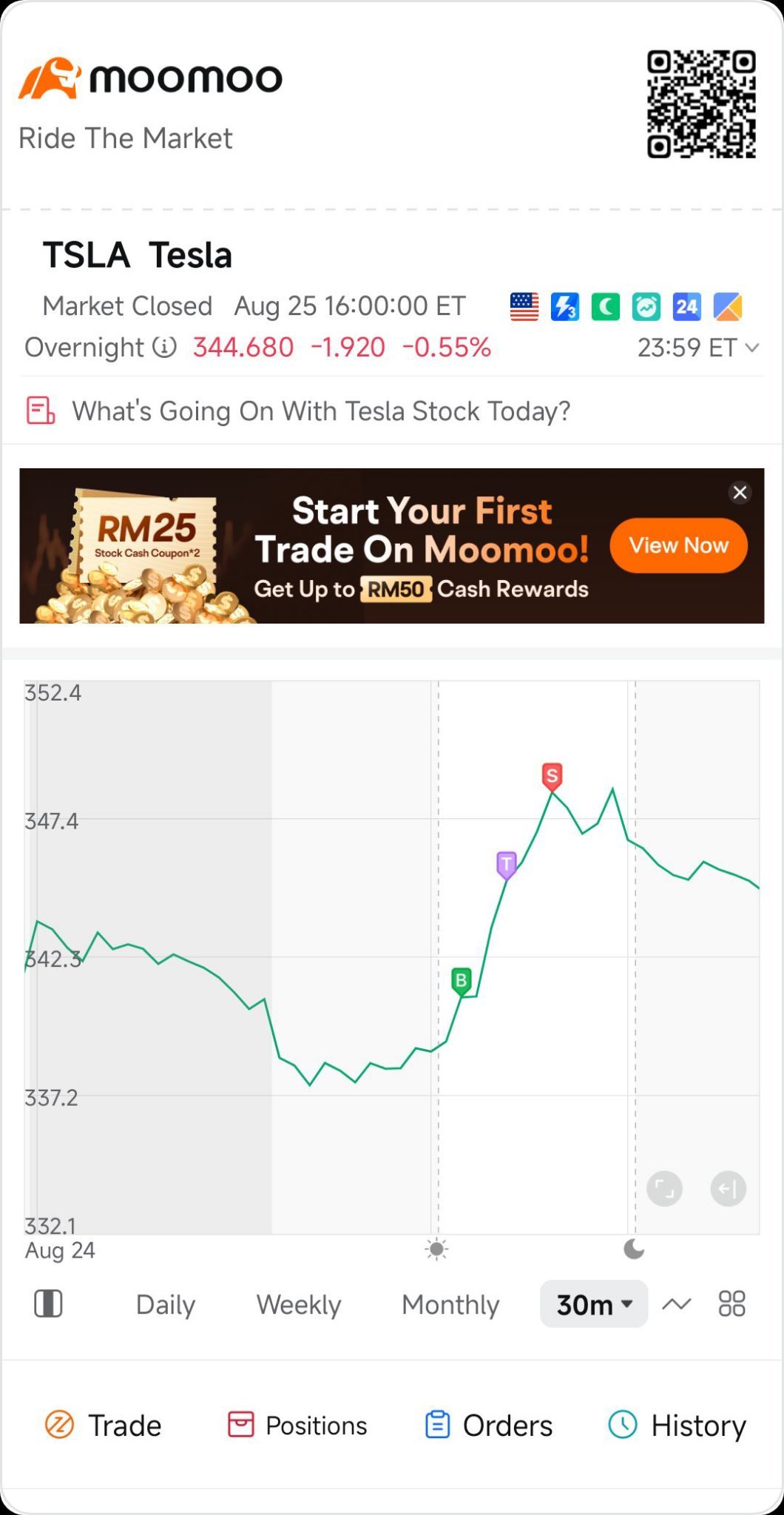Click the red S sell marker on chart

tap(552, 777)
